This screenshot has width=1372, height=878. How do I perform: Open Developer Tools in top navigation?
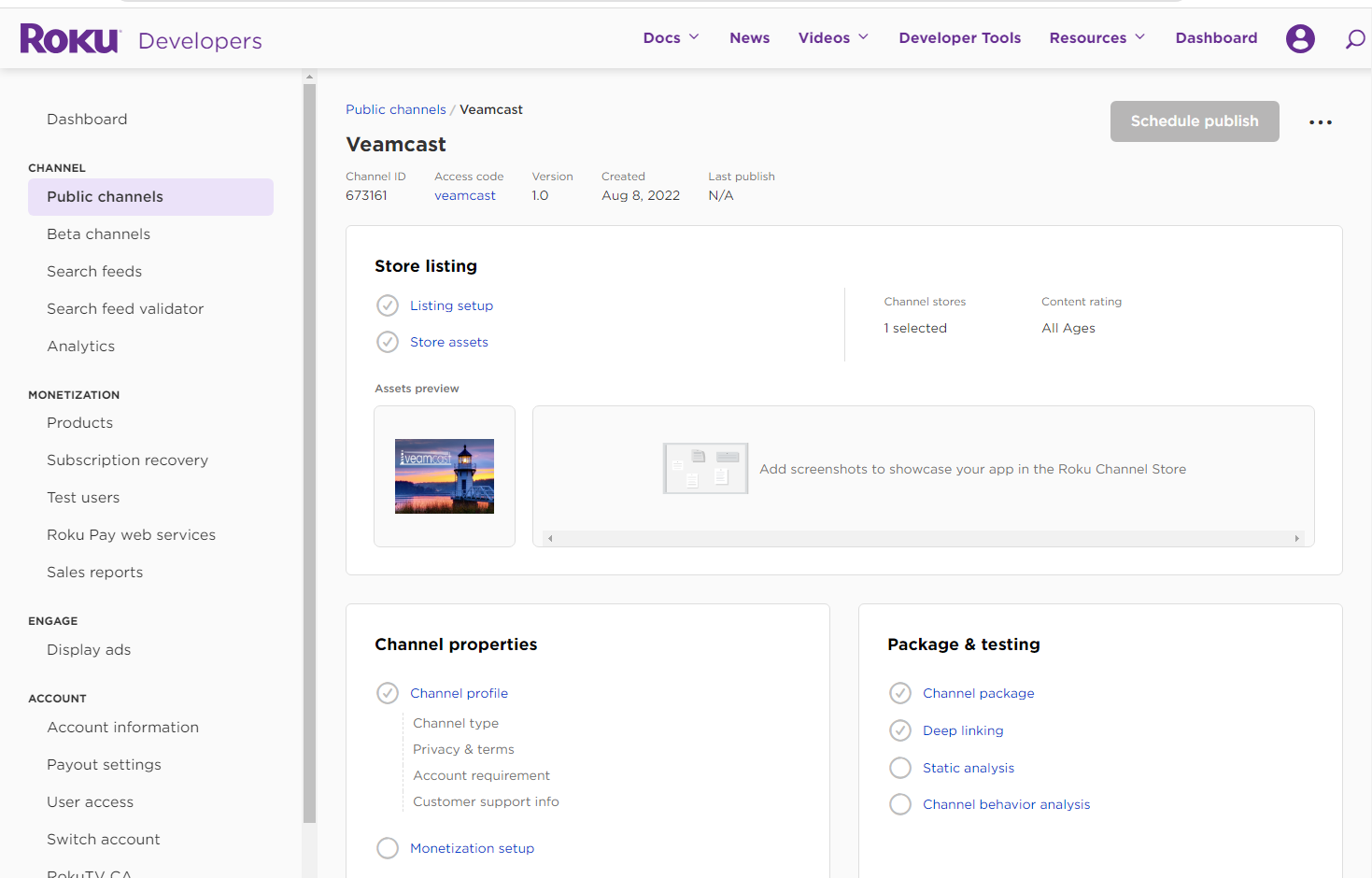(960, 38)
